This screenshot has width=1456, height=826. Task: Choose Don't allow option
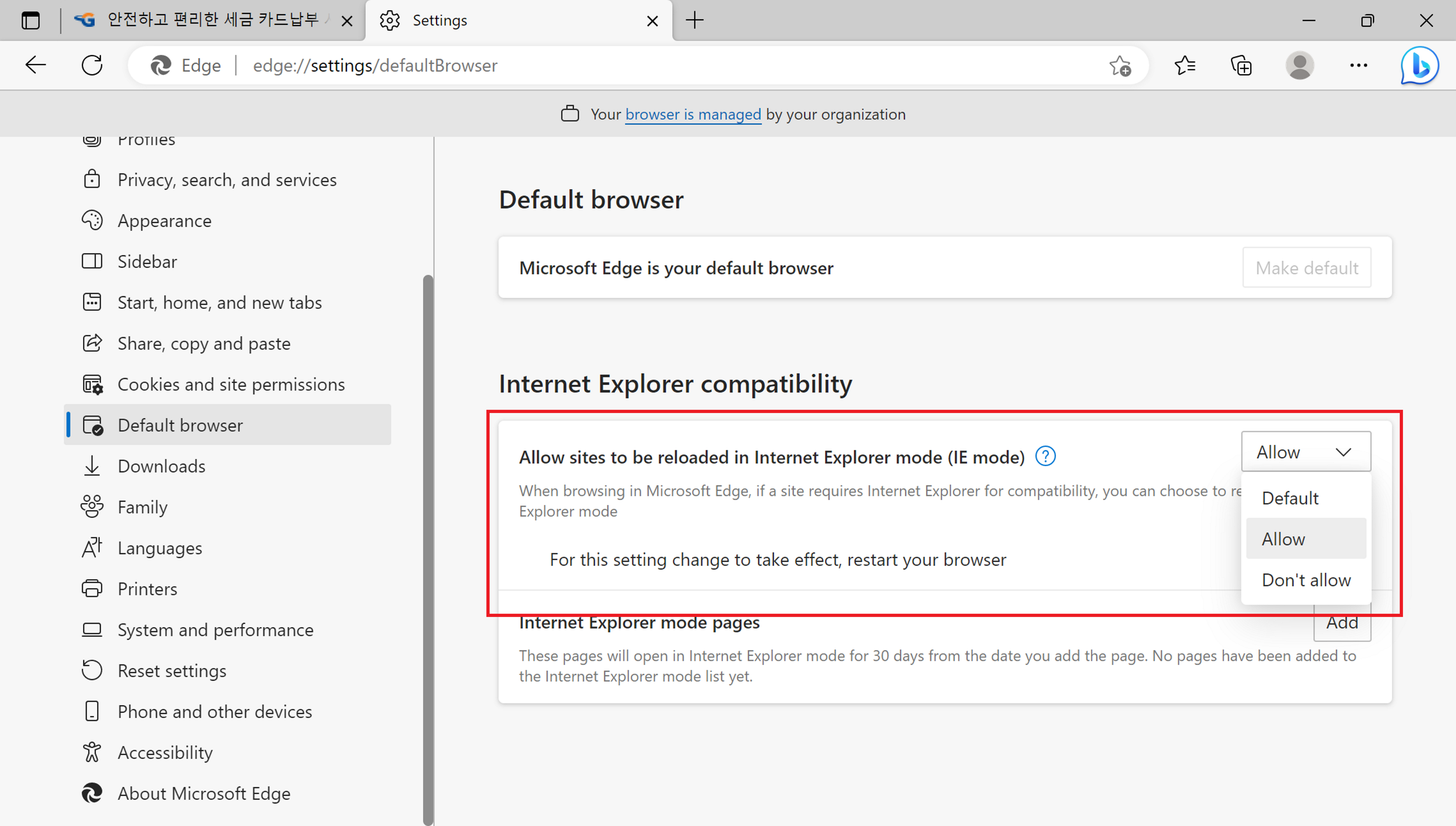click(1306, 580)
